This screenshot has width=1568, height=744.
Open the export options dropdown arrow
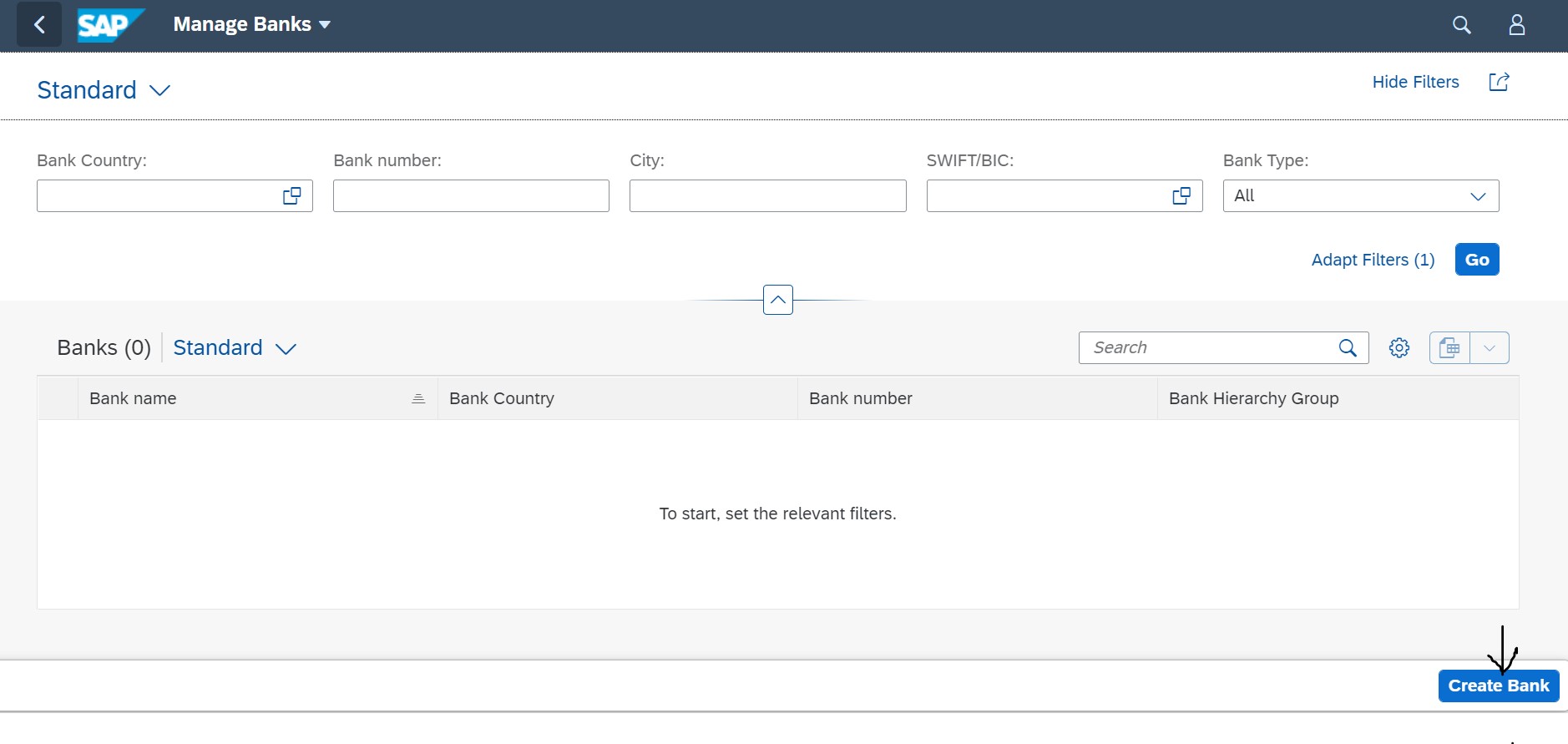tap(1490, 348)
